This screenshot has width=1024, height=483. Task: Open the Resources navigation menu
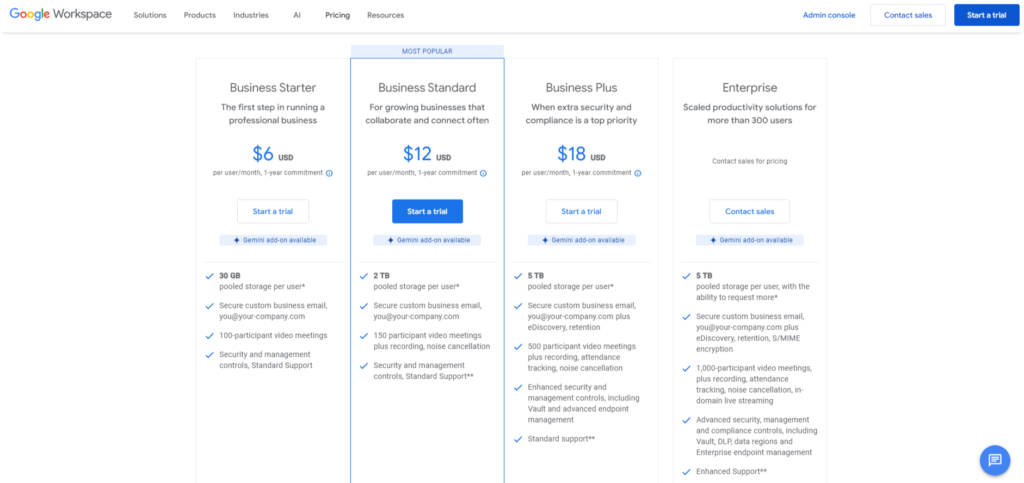385,16
